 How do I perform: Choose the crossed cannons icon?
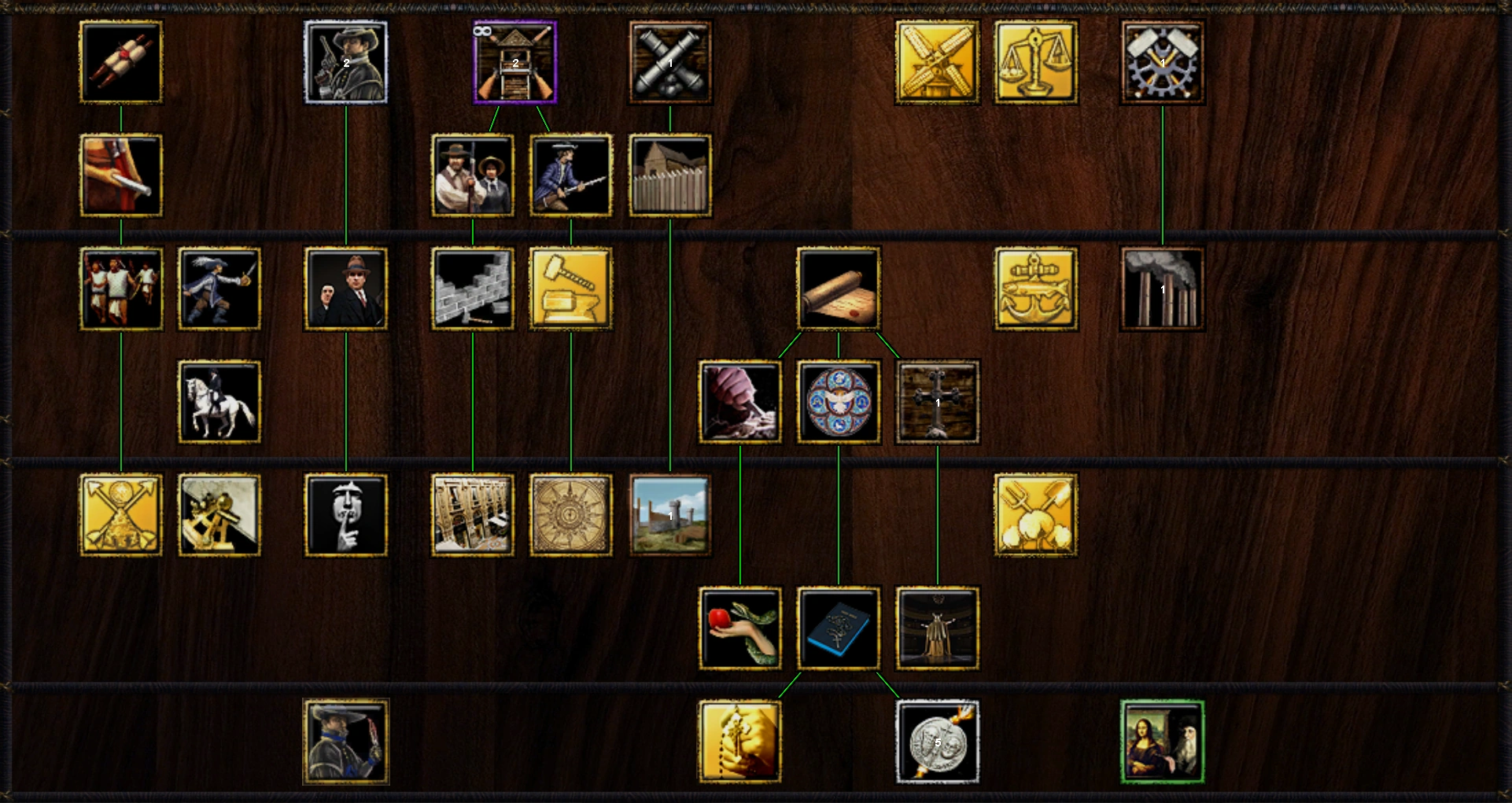[x=670, y=62]
